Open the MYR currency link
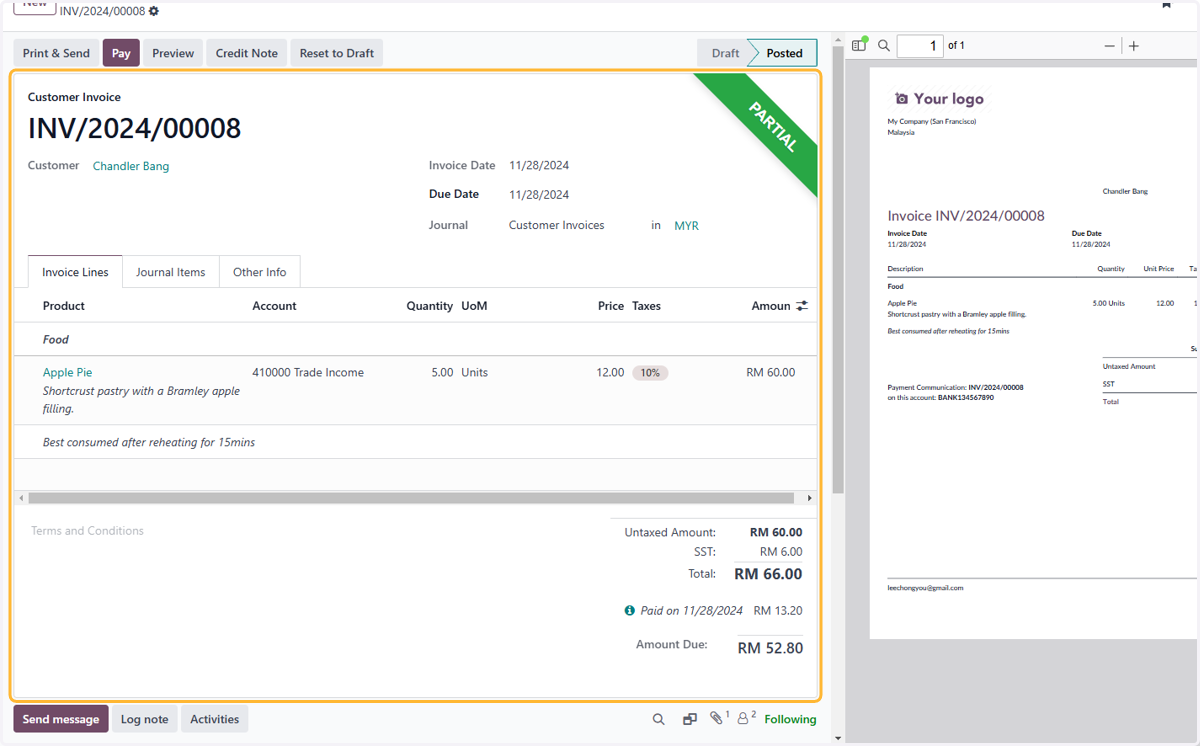This screenshot has height=746, width=1200. coord(686,226)
